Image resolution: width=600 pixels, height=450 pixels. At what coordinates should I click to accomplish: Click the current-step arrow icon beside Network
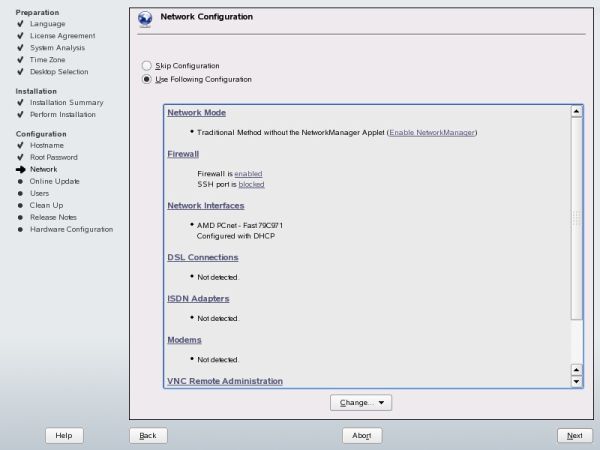21,169
